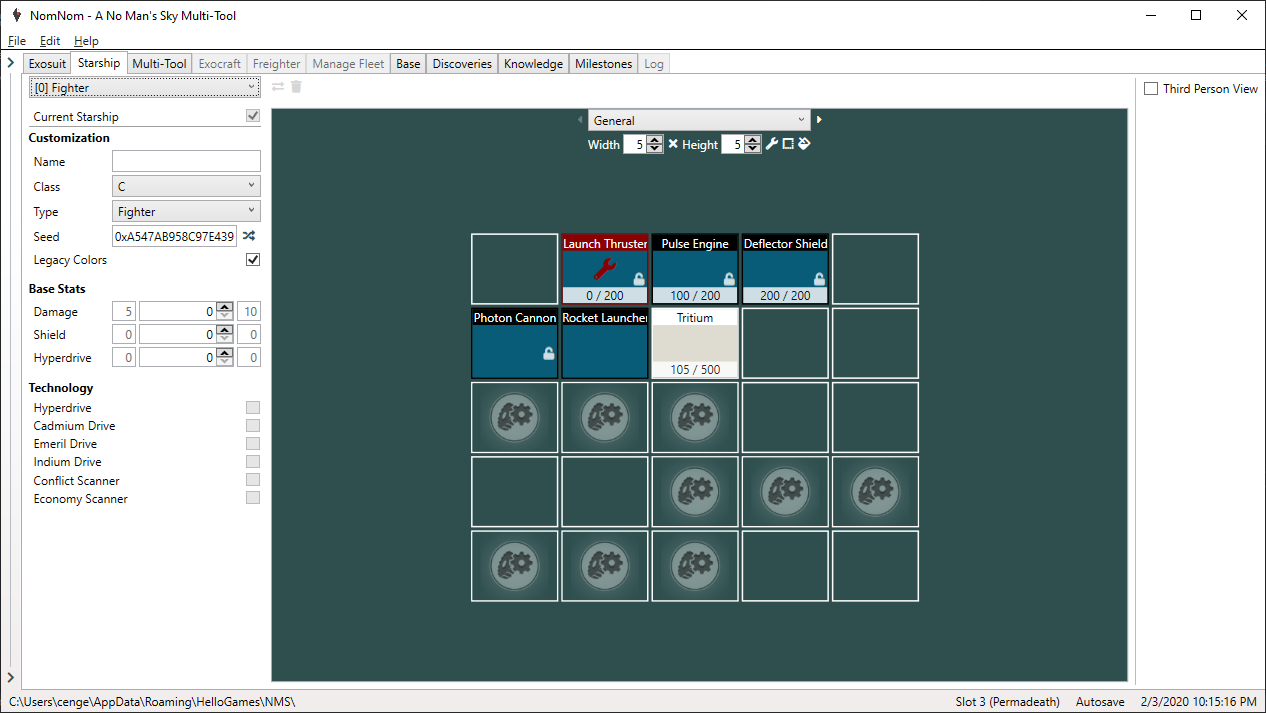This screenshot has height=713, width=1266.
Task: Click the lock icon on Pulse Engine slot
Action: tap(728, 279)
